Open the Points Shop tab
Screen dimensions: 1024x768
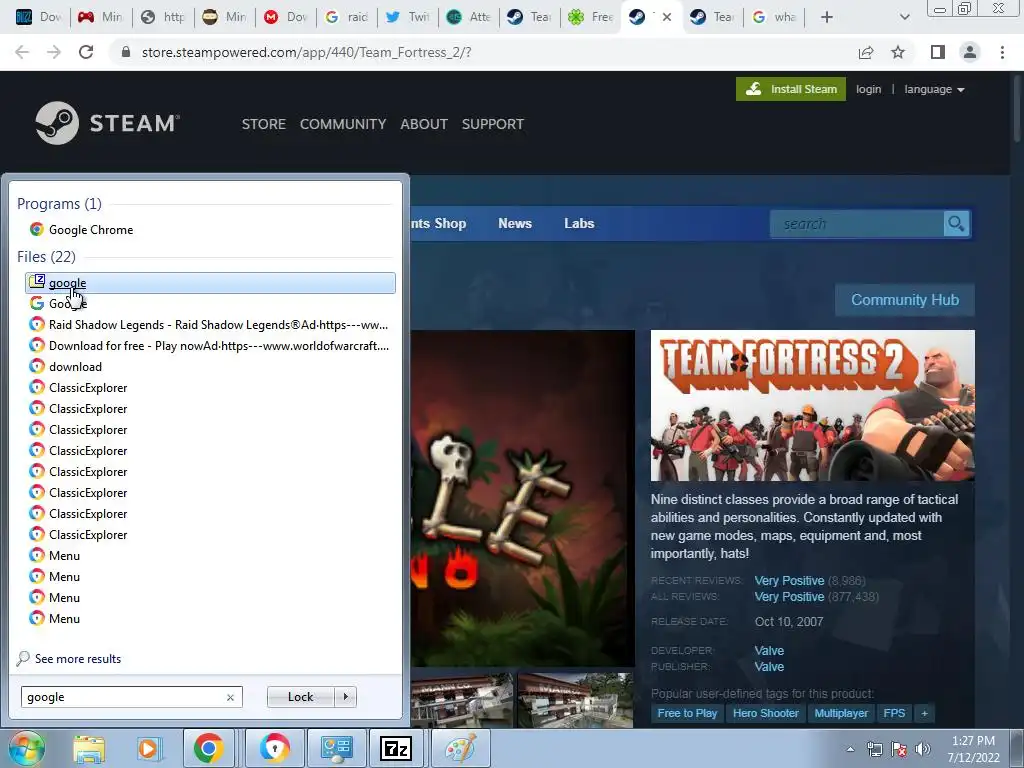coord(439,223)
